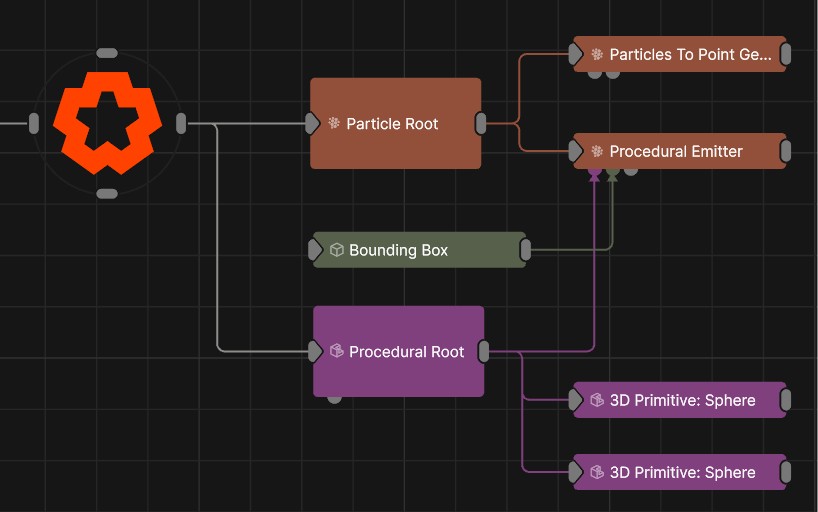Click the orange Notch root node logo
The image size is (818, 512).
107,123
